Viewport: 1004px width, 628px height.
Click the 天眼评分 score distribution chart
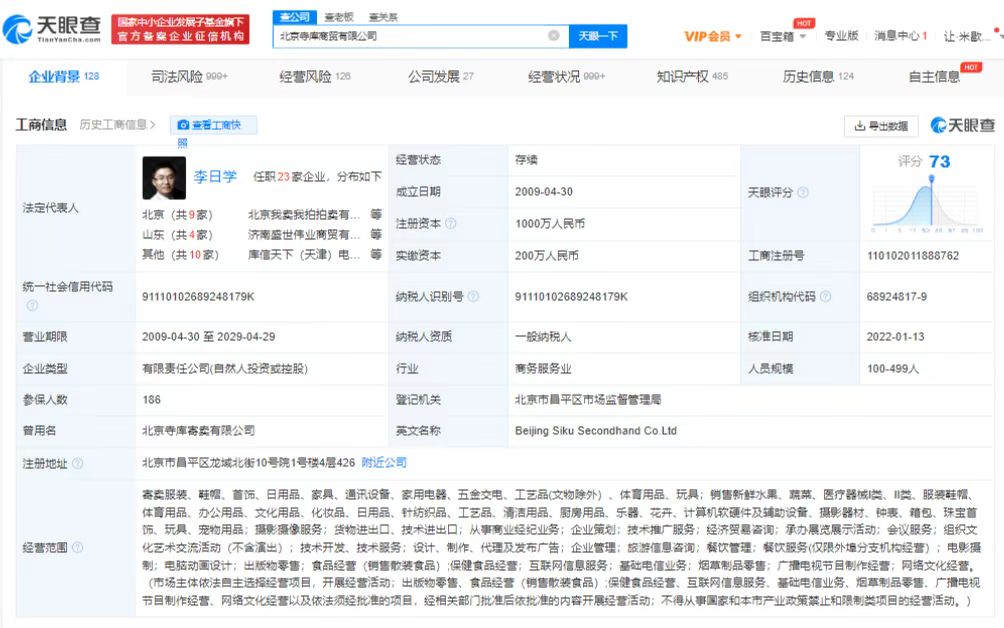point(928,205)
